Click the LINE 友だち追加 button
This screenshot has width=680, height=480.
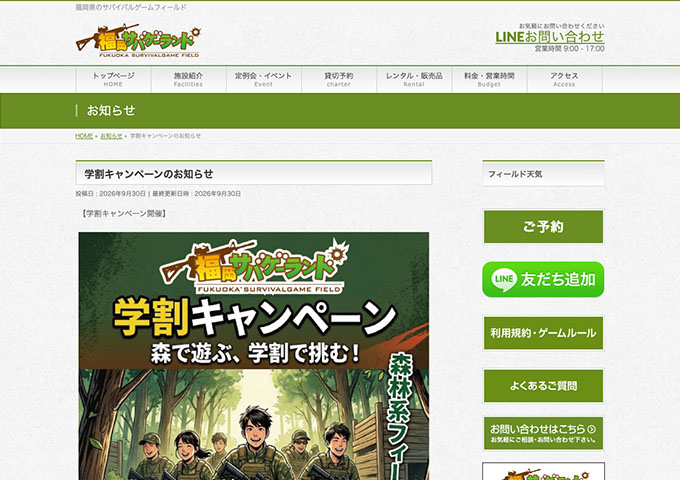[543, 279]
